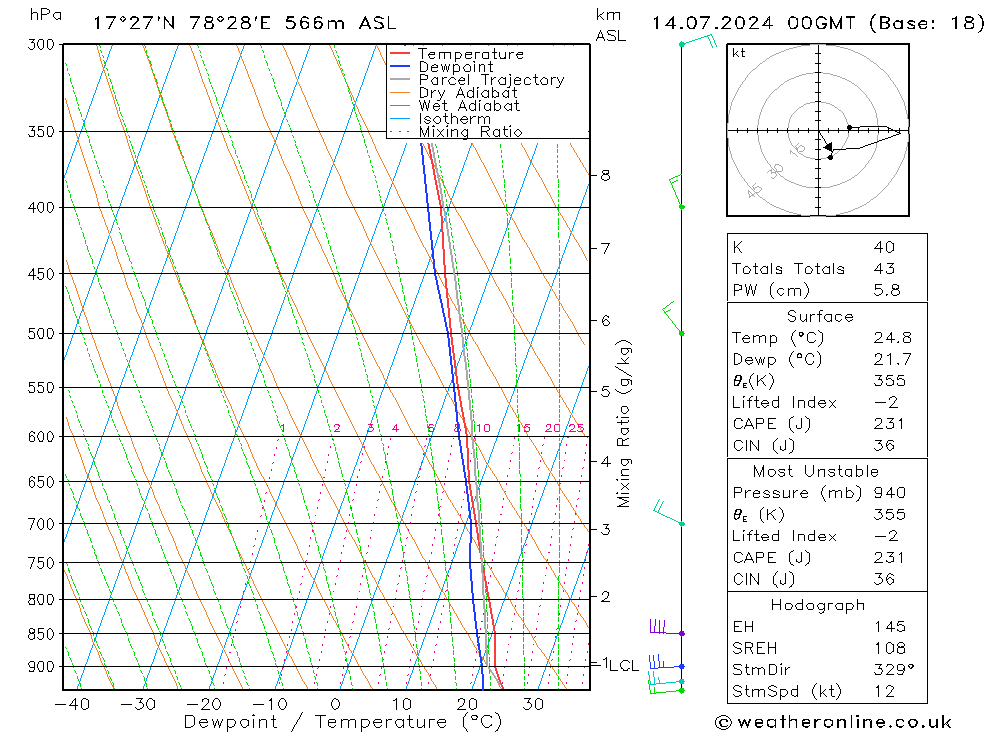Viewport: 1000px width, 733px height.
Task: Open the weatheronline.co.uk link
Action: click(x=833, y=722)
